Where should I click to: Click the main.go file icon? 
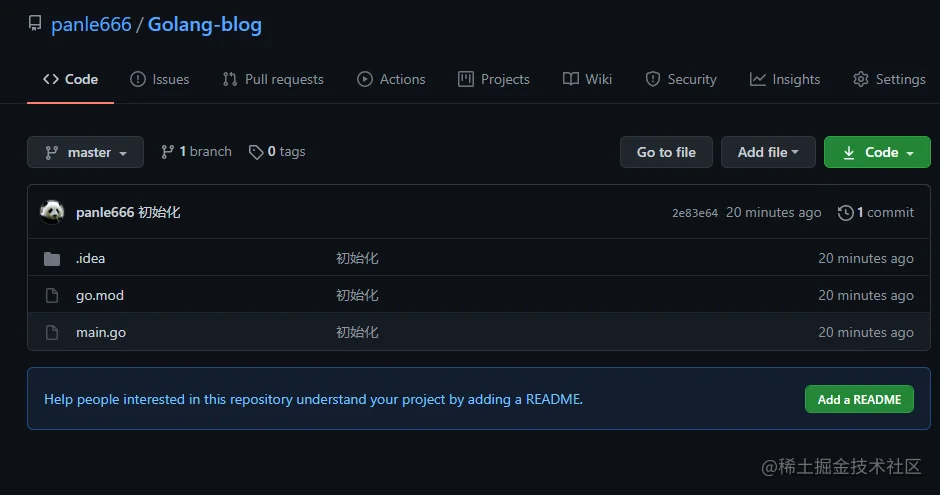point(52,333)
